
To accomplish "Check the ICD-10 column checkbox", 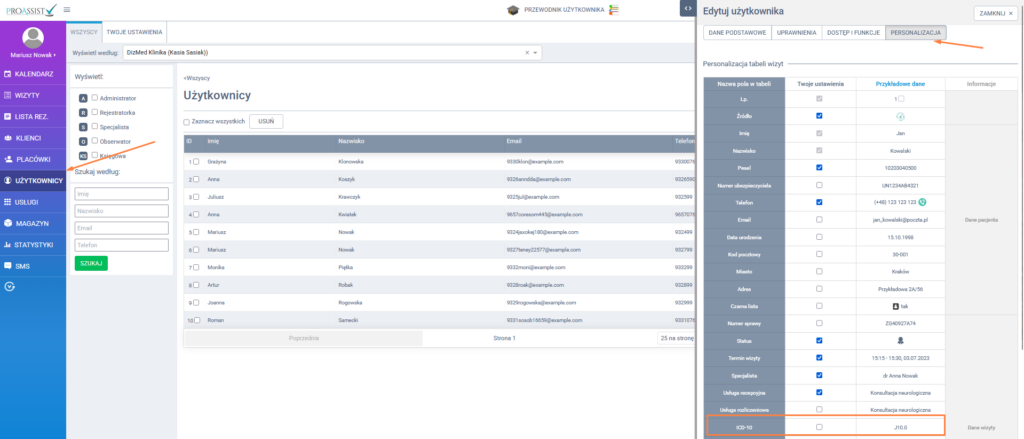I will point(819,427).
